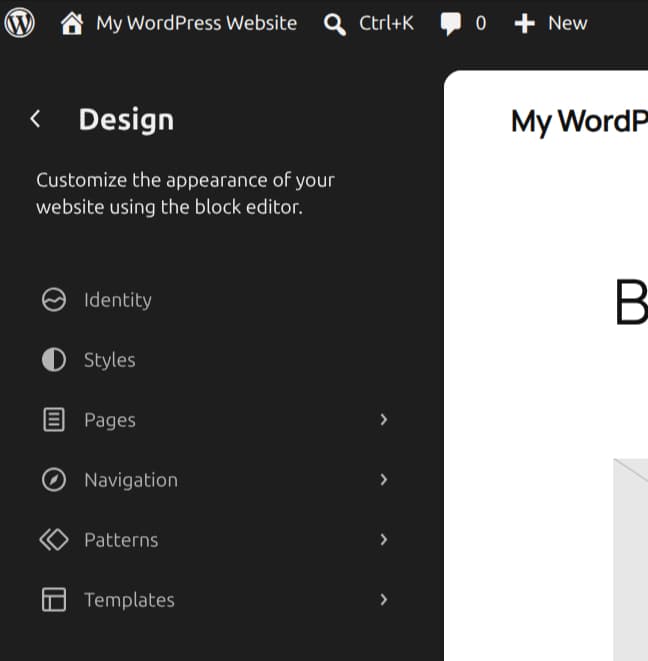The image size is (648, 661).
Task: Open the comments count 0
Action: pos(481,23)
